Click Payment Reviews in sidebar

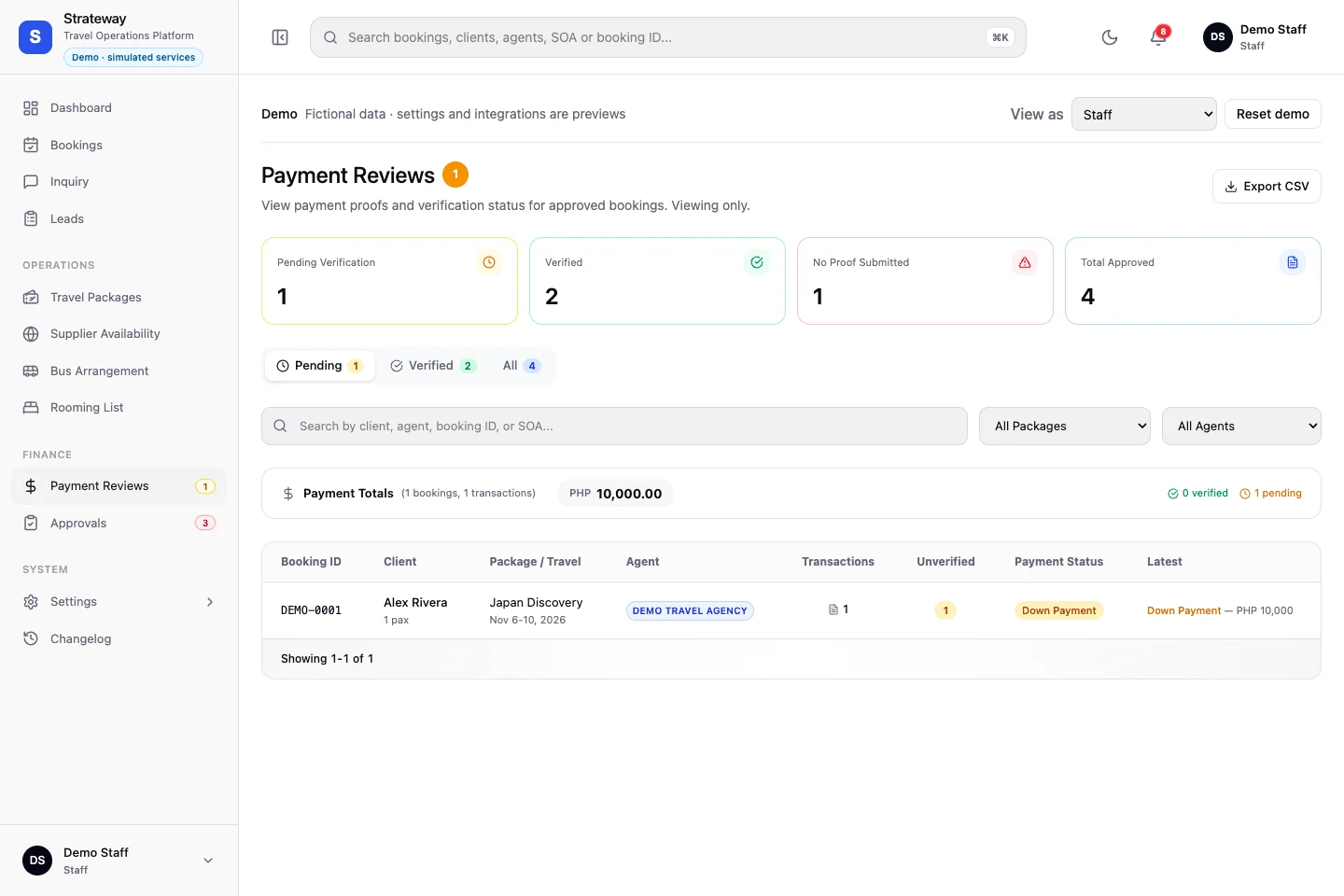click(x=119, y=486)
